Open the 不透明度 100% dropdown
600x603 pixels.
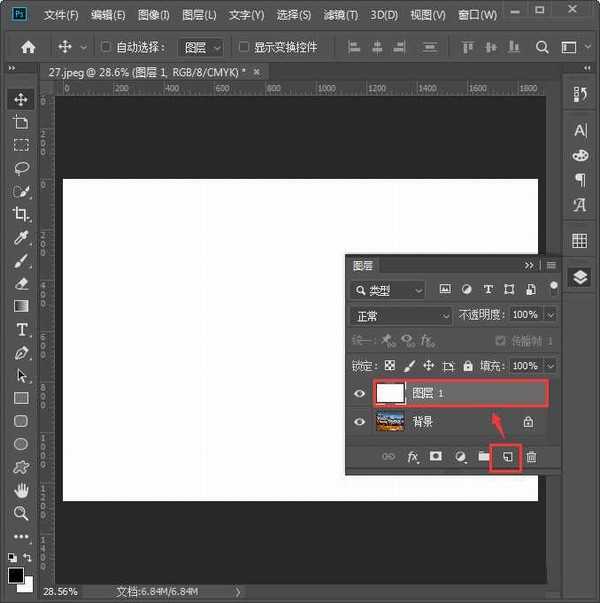pos(551,315)
